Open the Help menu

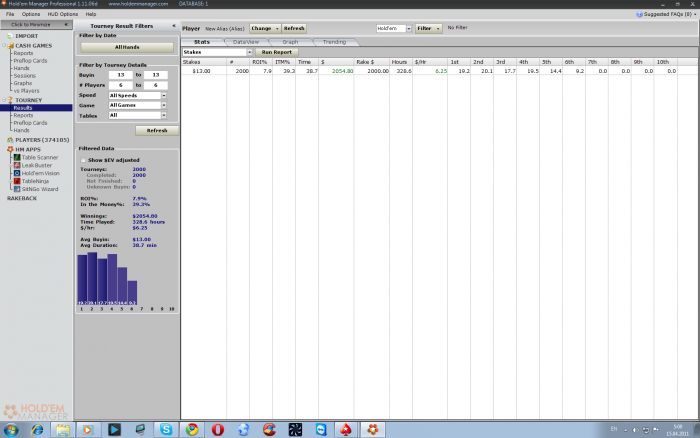(x=91, y=14)
